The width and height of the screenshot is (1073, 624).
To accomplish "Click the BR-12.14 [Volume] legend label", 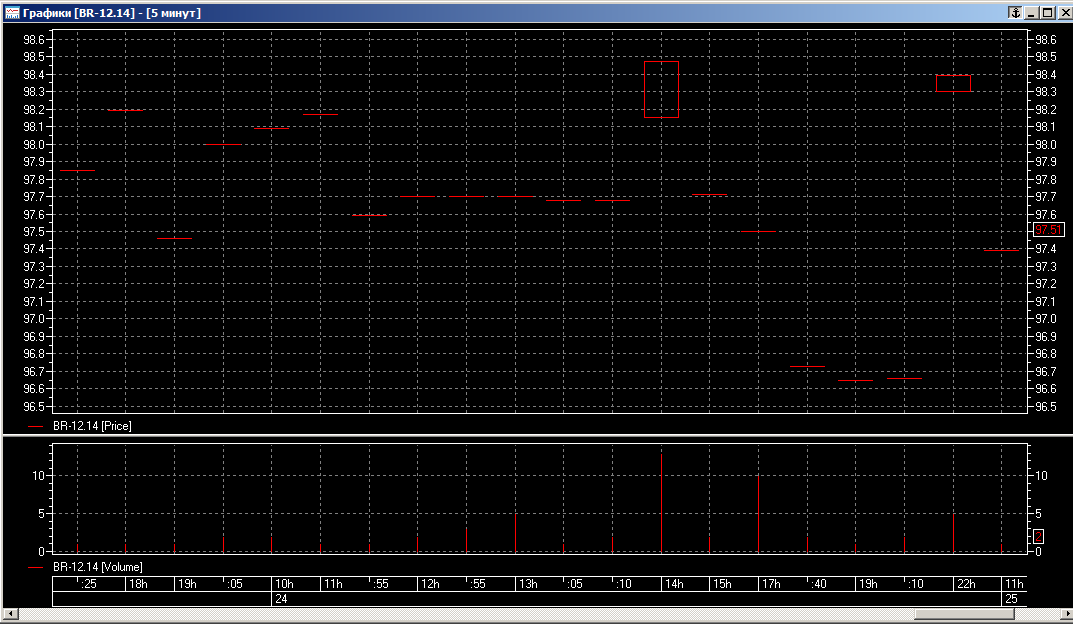I will [97, 567].
